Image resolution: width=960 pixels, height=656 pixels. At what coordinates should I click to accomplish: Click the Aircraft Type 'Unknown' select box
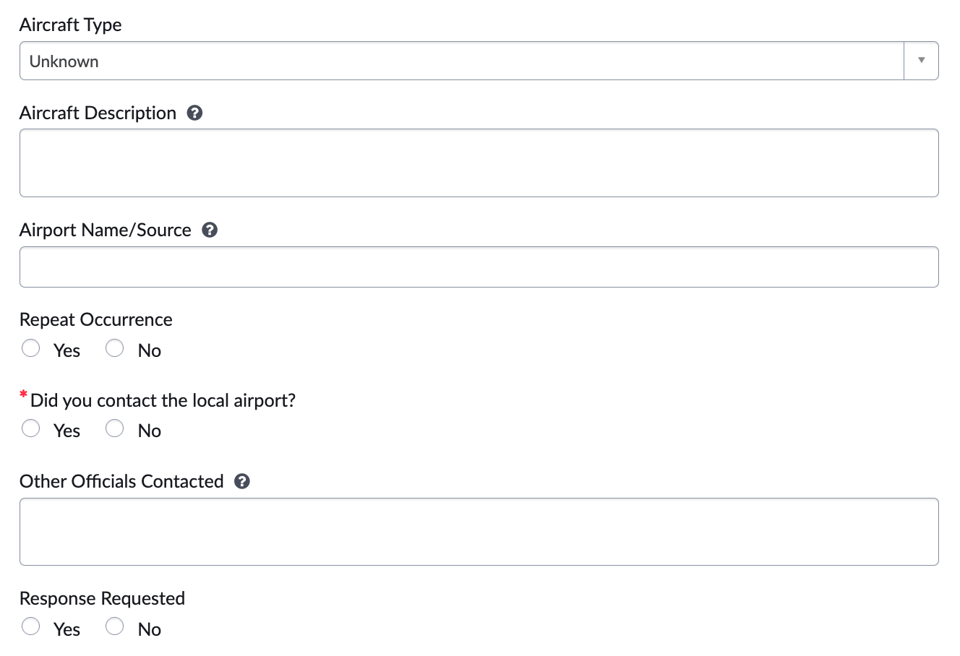[460, 61]
